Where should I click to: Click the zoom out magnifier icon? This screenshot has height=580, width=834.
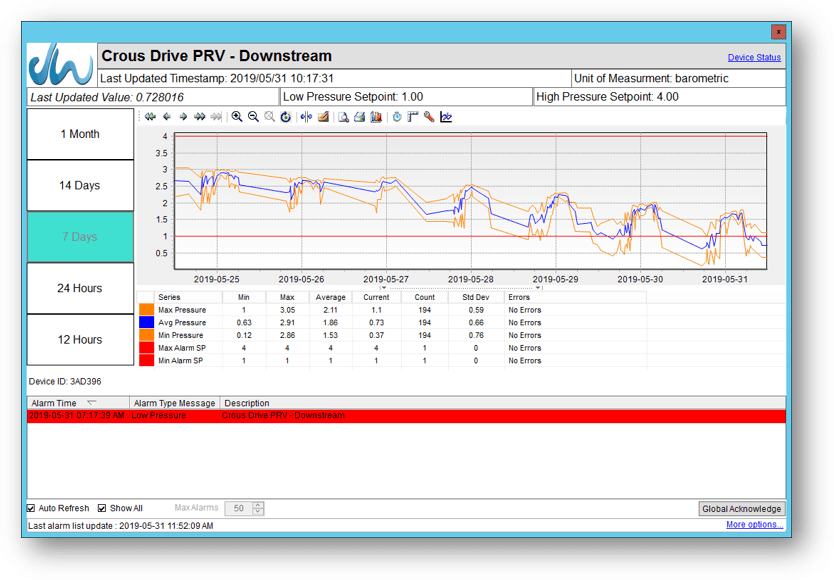tap(253, 117)
